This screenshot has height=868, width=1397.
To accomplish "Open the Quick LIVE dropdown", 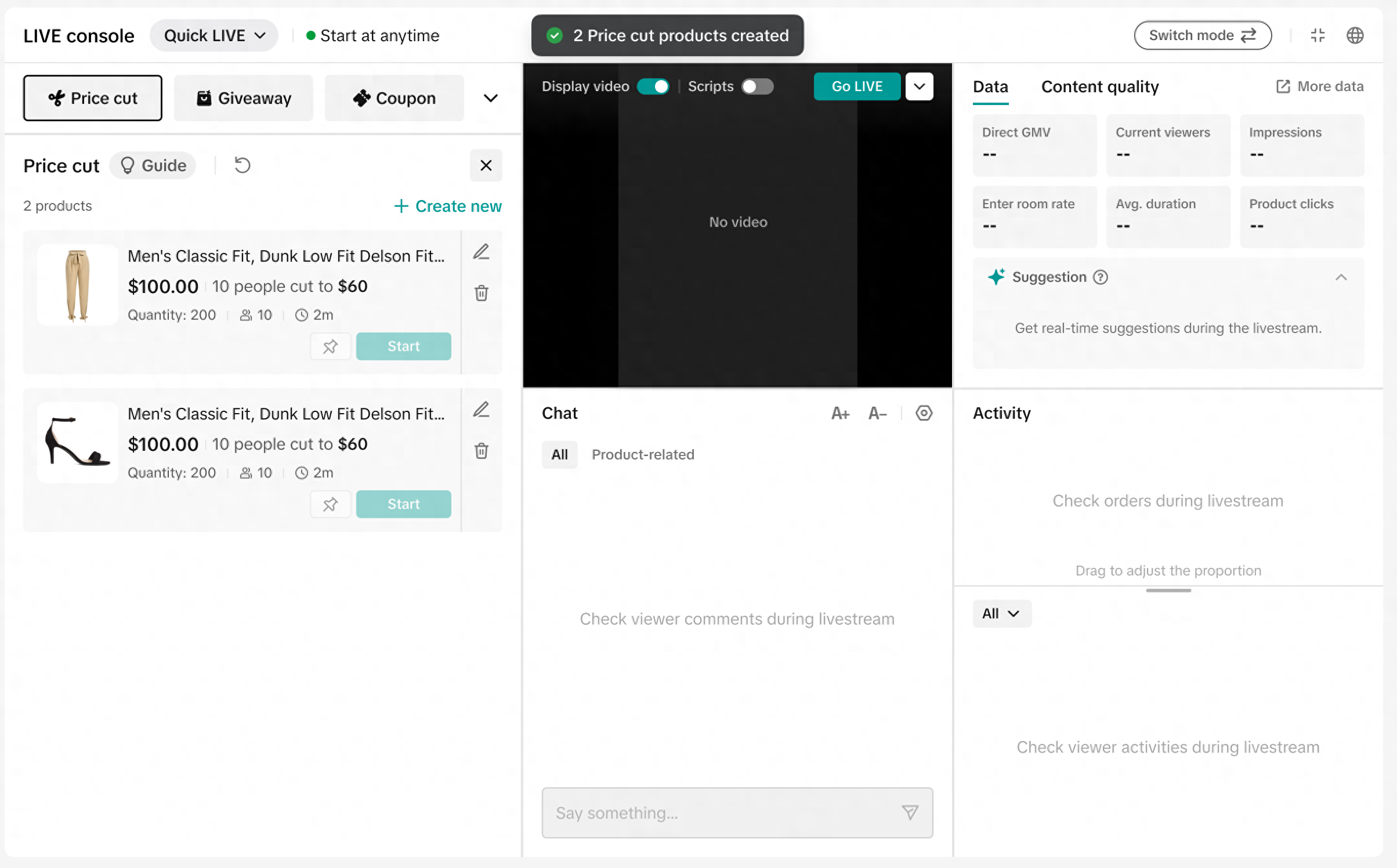I will (214, 35).
